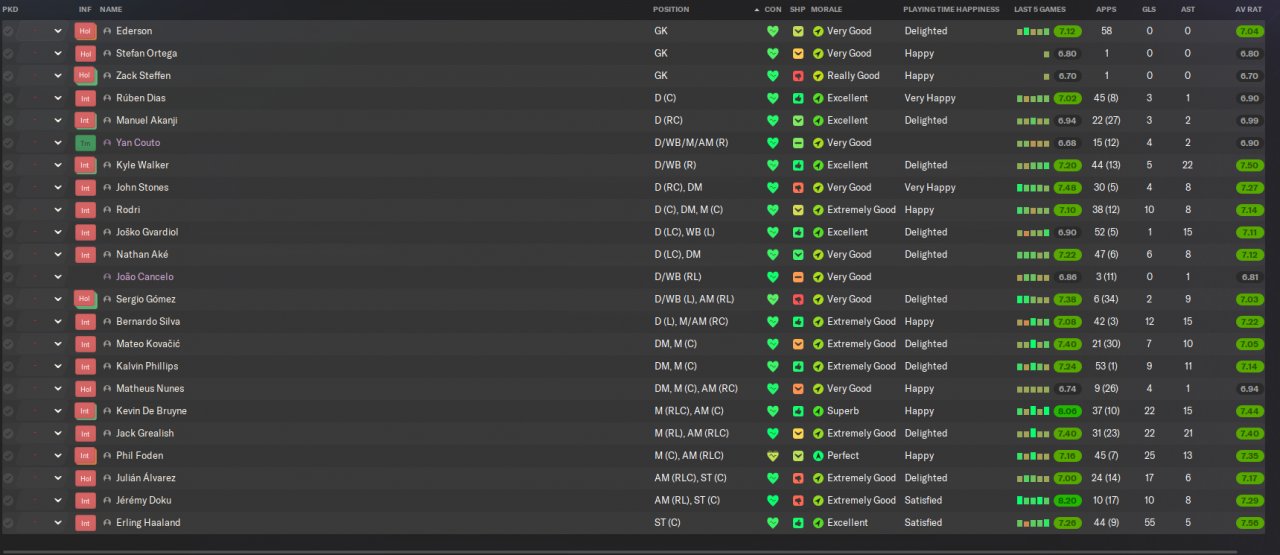Click Kyle Walker's green match sharpness icon
Screen dimensions: 1280x555
798,165
